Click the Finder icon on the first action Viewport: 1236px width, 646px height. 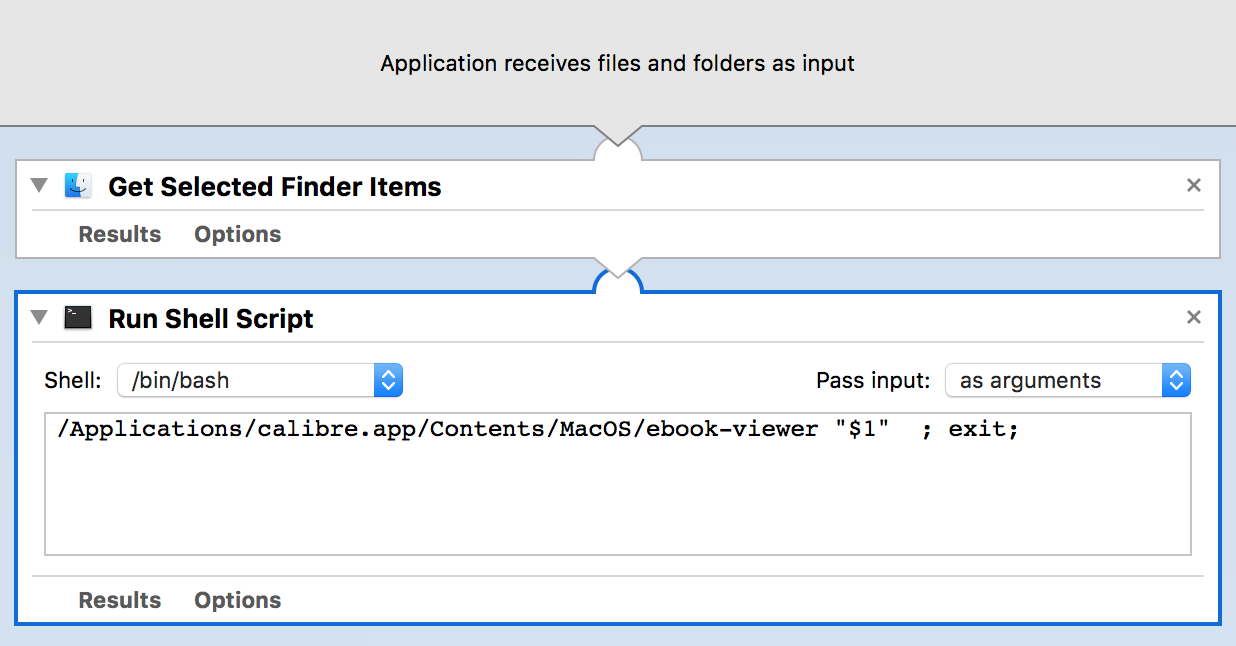click(78, 186)
